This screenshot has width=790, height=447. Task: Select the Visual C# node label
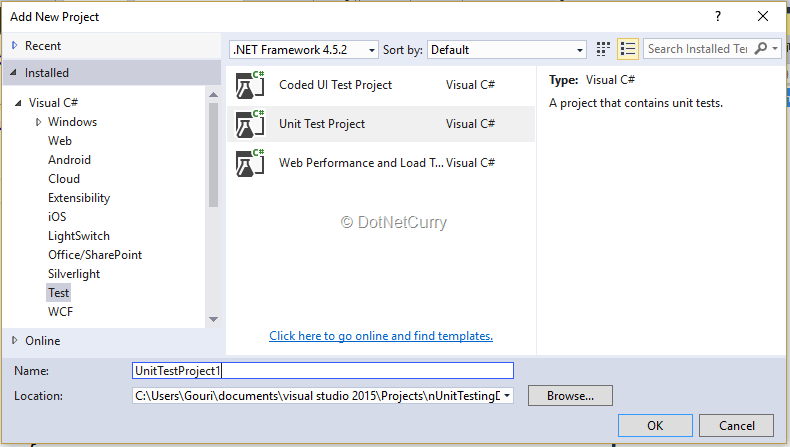tap(53, 103)
